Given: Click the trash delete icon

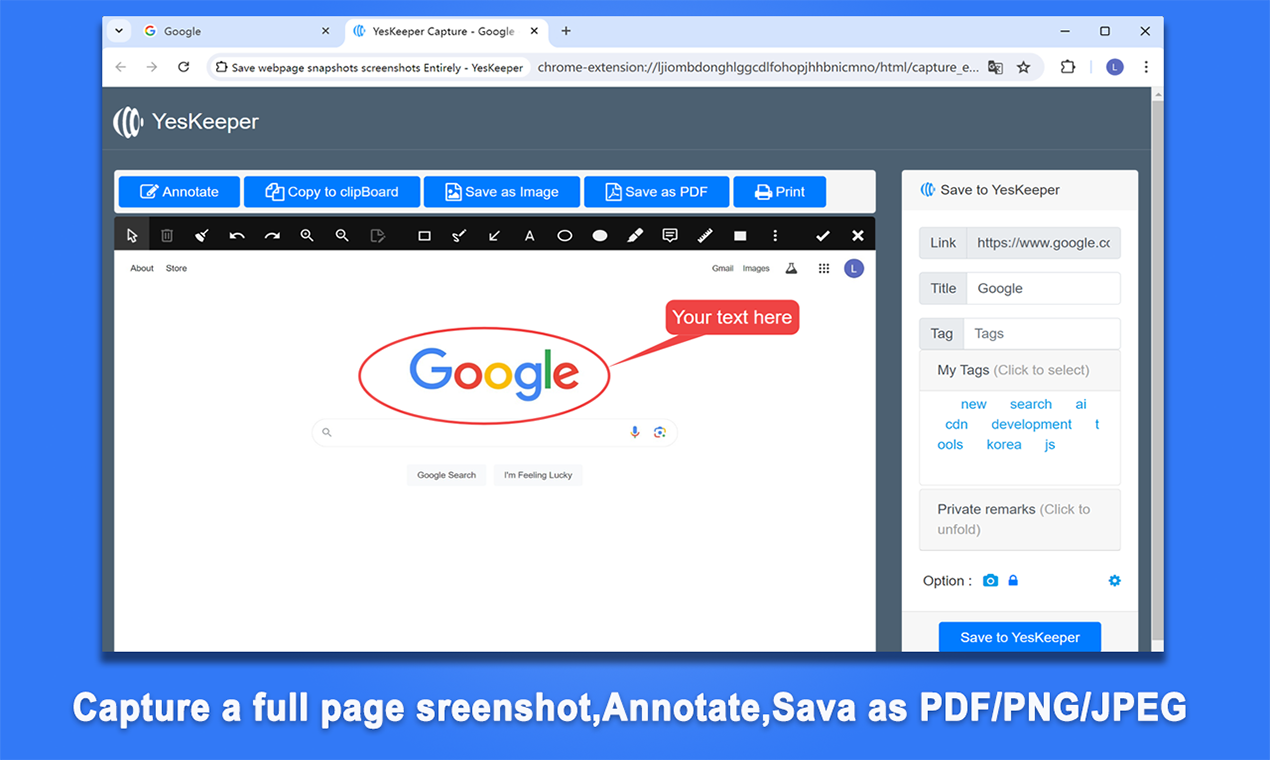Looking at the screenshot, I should point(167,236).
